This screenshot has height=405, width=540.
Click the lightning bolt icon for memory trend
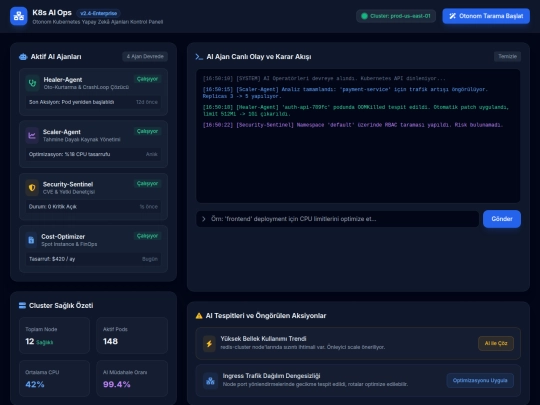point(209,343)
